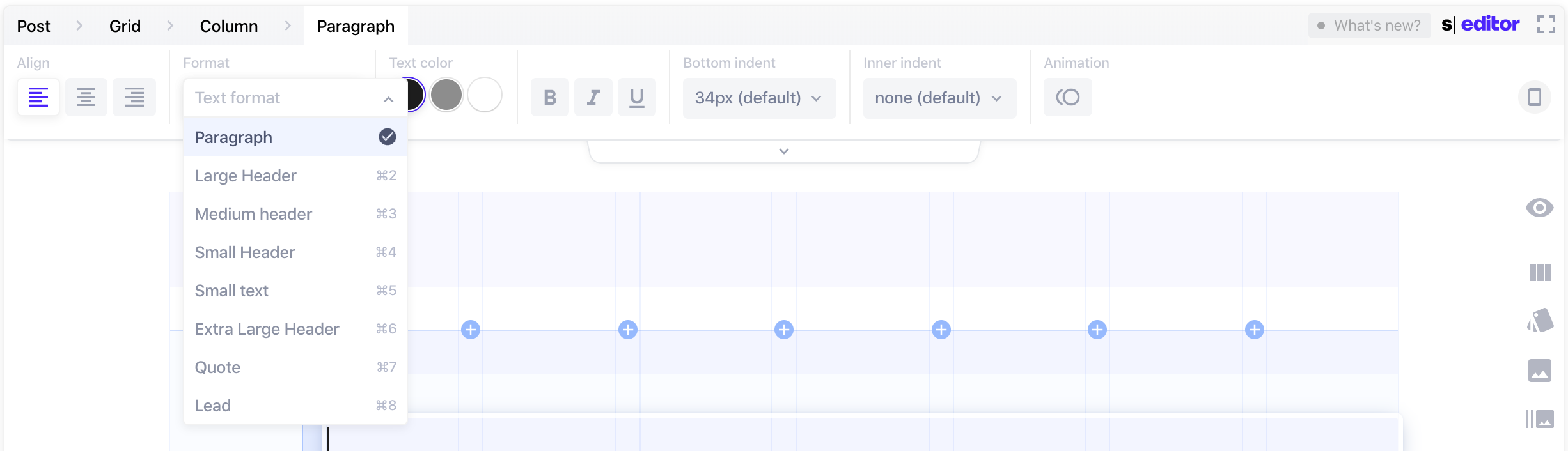
Task: Toggle preview with the eye icon
Action: click(x=1540, y=208)
